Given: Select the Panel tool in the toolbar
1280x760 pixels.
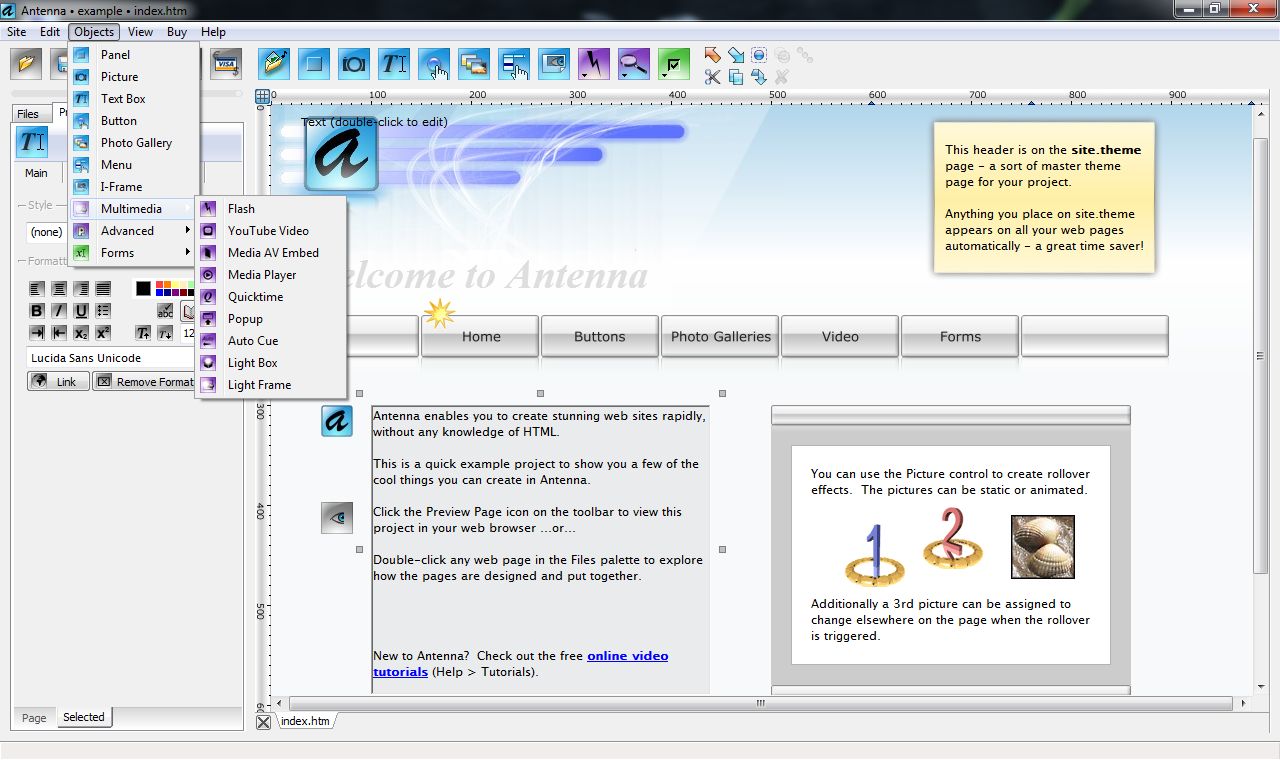Looking at the screenshot, I should [314, 64].
